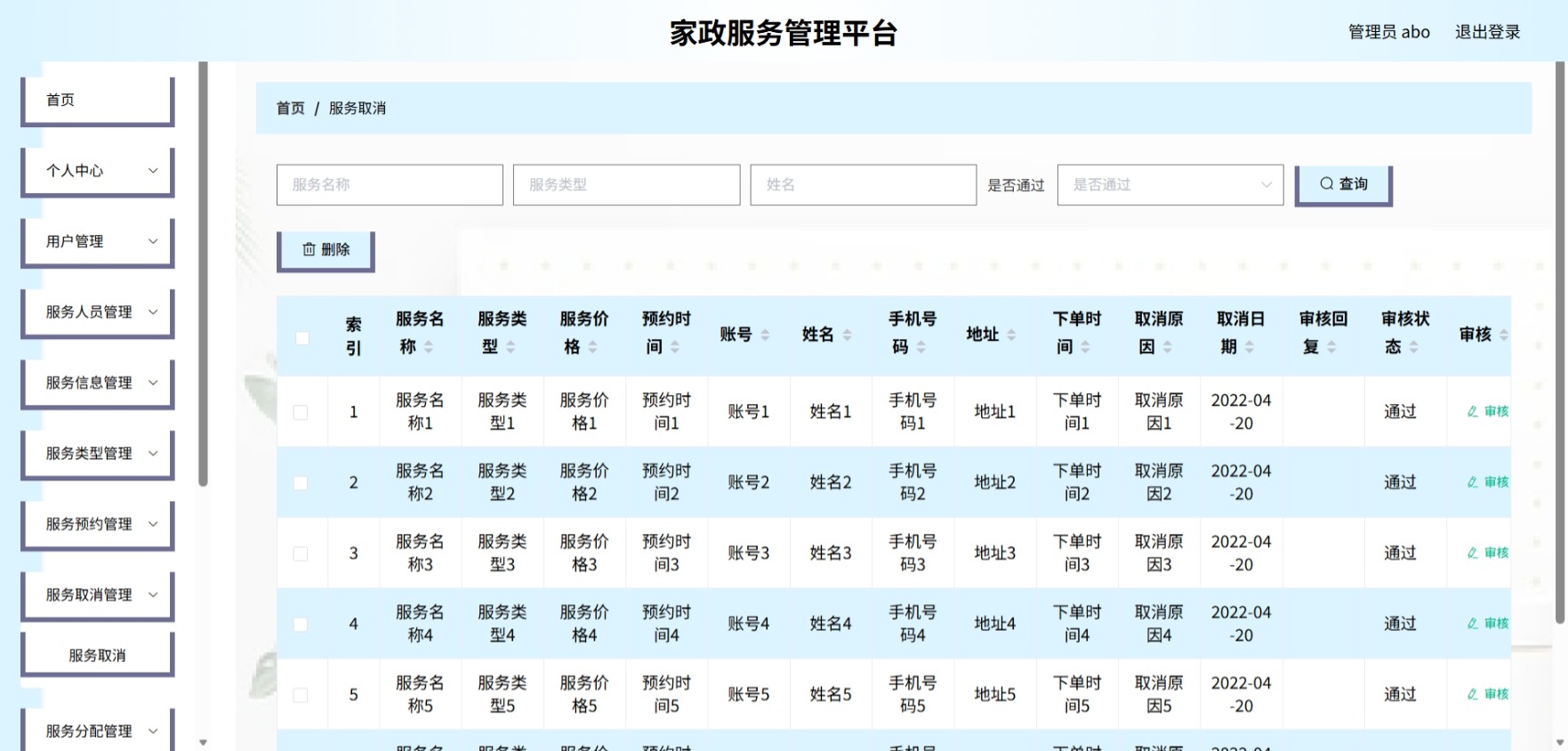Image resolution: width=1568 pixels, height=751 pixels.
Task: Sort by 取消日期 column arrows
Action: click(1250, 347)
